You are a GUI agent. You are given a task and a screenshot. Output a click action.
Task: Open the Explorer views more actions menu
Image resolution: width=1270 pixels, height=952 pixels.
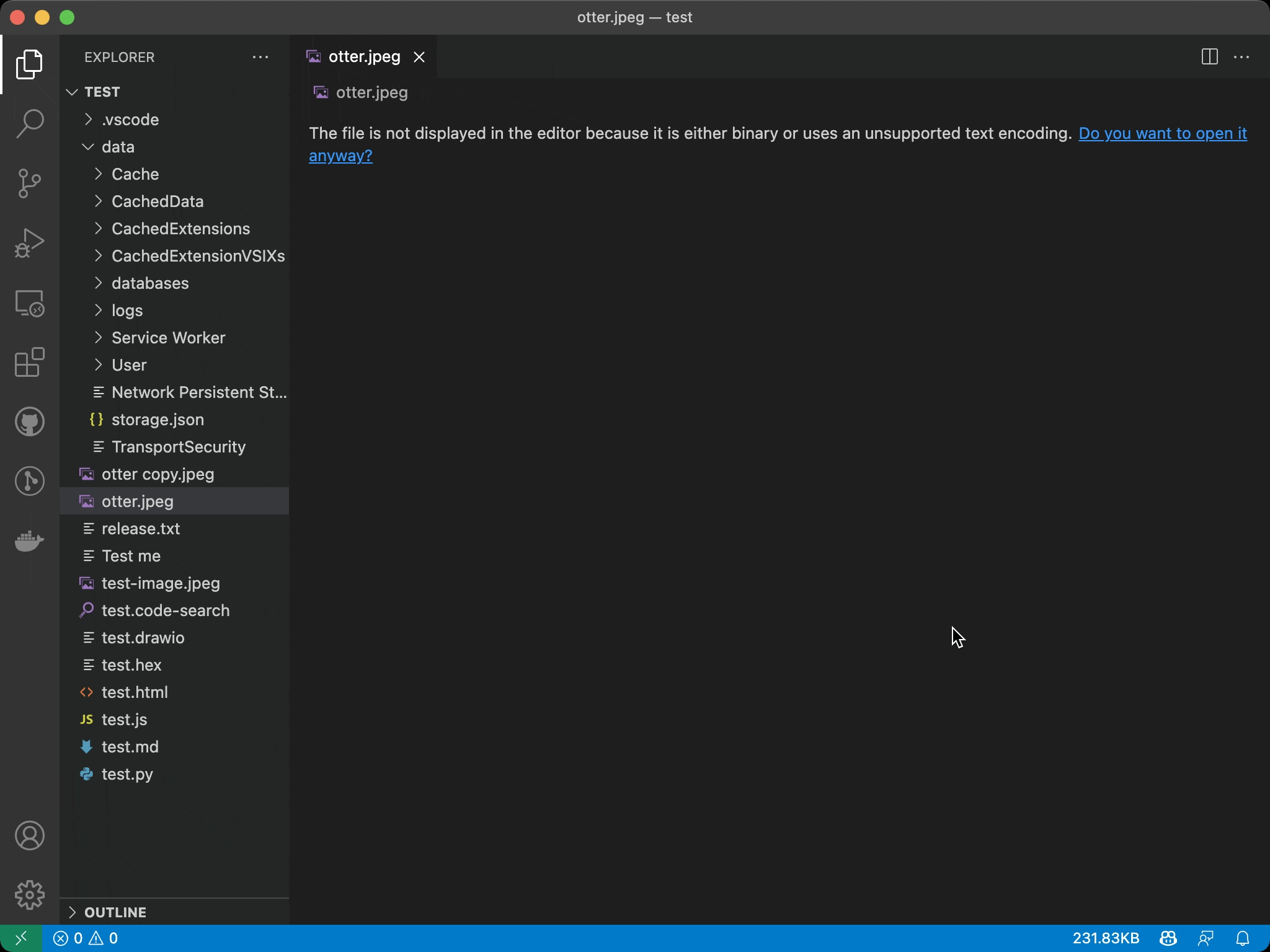click(260, 57)
